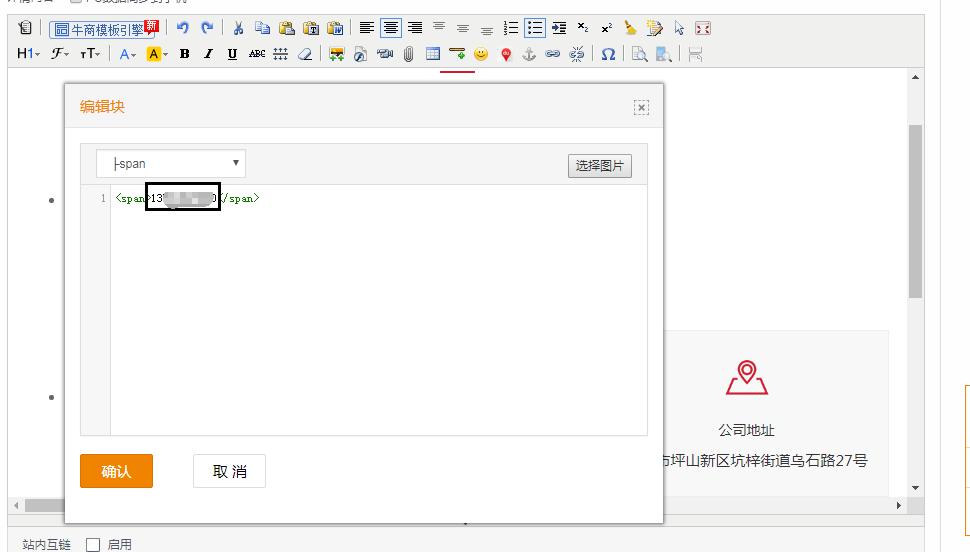
Task: Toggle underline formatting
Action: click(x=232, y=54)
